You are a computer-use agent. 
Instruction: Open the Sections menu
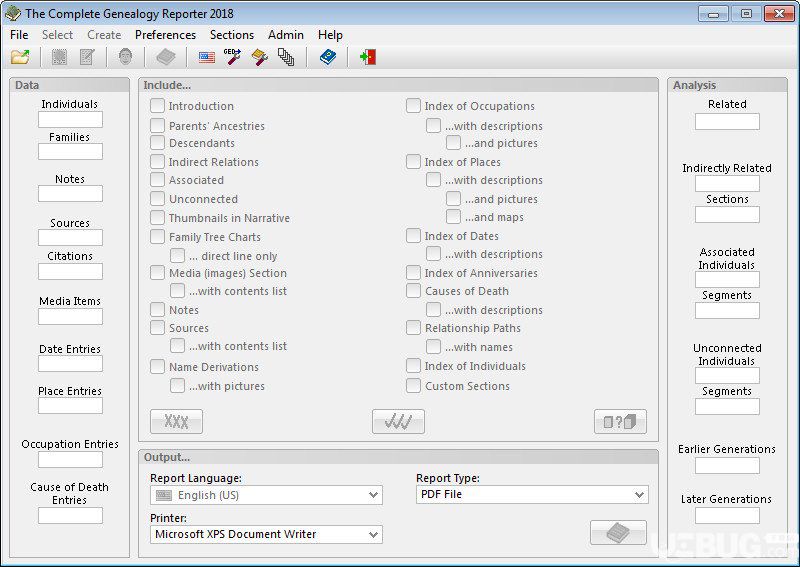232,35
